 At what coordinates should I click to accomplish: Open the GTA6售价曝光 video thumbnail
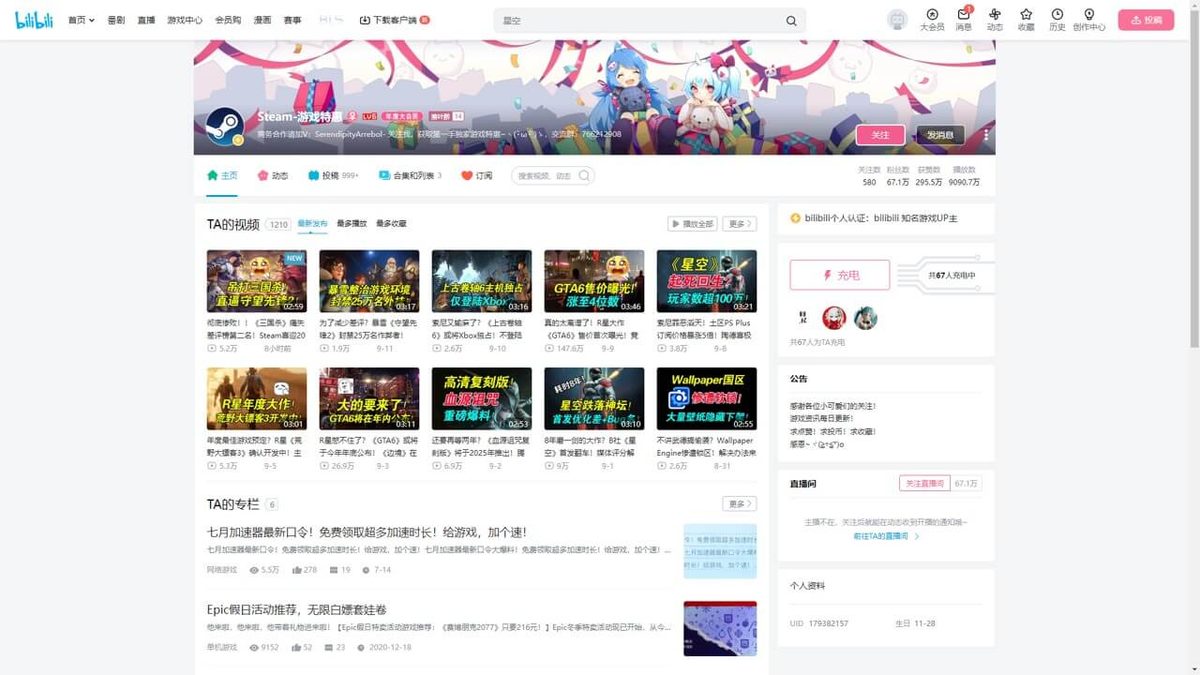coord(594,281)
